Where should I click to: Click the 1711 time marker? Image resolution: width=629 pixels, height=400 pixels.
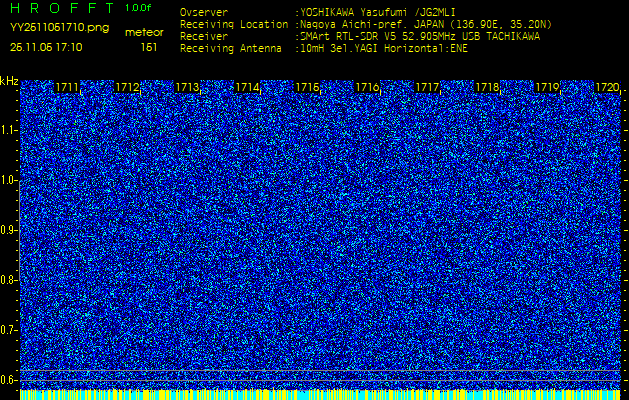(67, 88)
